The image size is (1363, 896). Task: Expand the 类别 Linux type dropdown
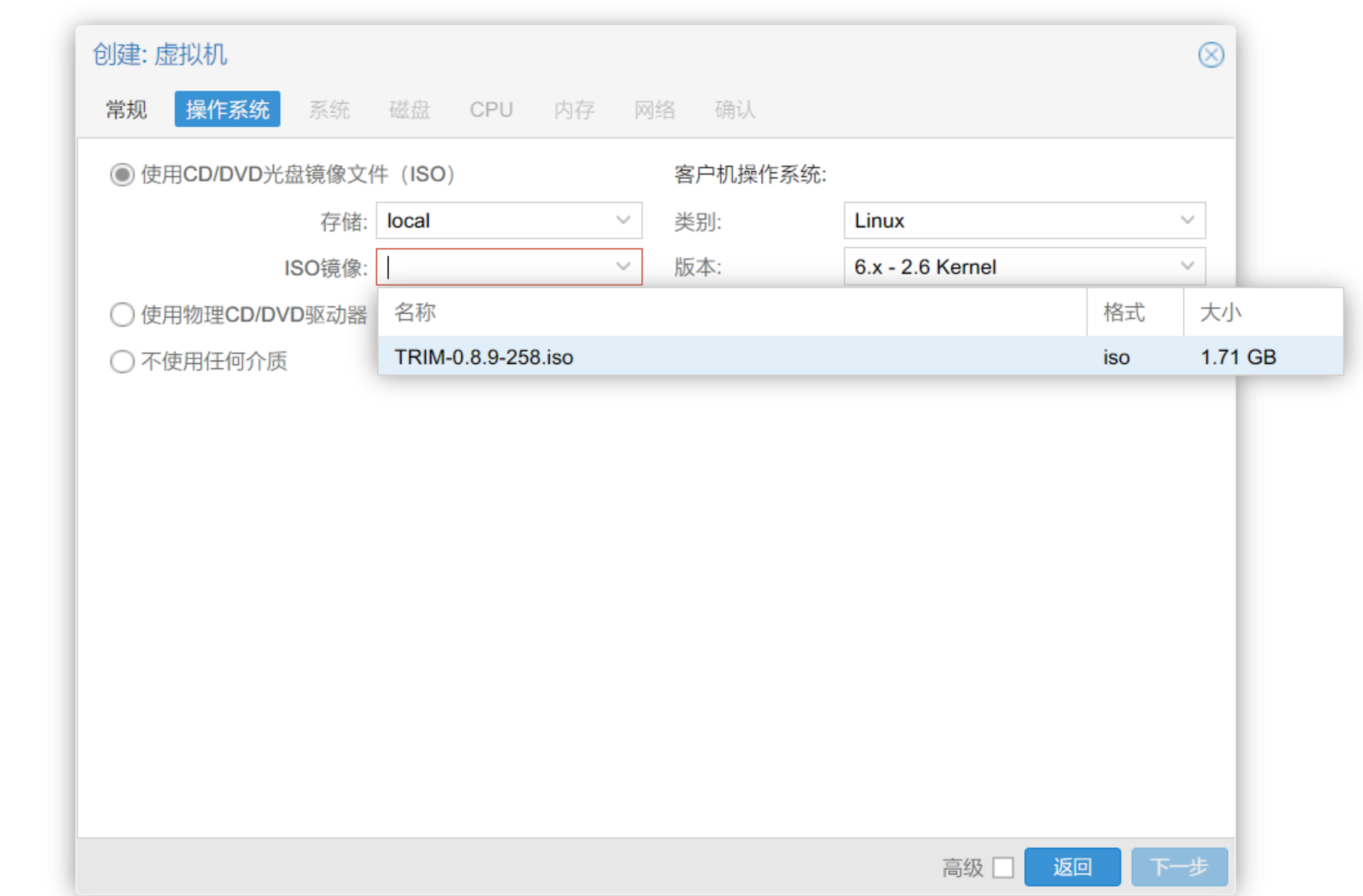(1187, 220)
